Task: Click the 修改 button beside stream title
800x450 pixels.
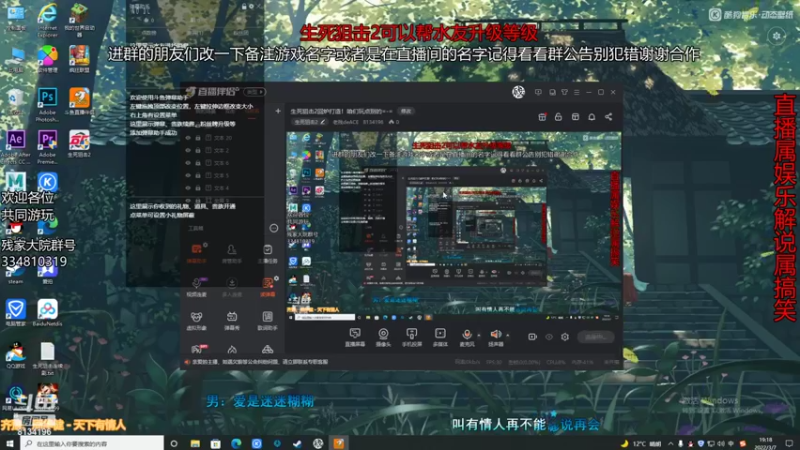Action: click(406, 111)
